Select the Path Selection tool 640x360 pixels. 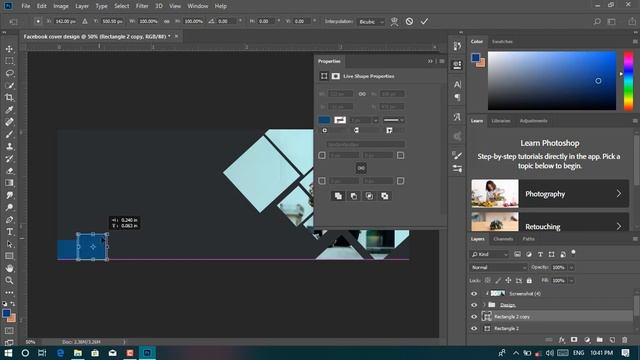point(9,244)
